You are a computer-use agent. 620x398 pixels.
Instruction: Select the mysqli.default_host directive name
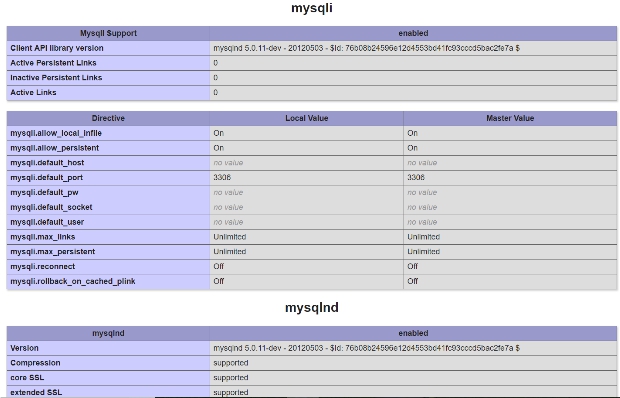[x=47, y=163]
